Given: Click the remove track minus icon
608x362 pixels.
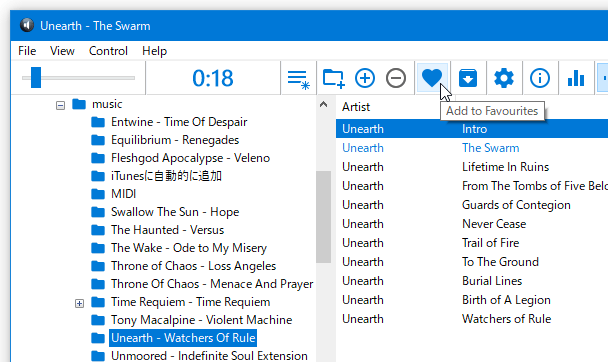Looking at the screenshot, I should click(396, 78).
